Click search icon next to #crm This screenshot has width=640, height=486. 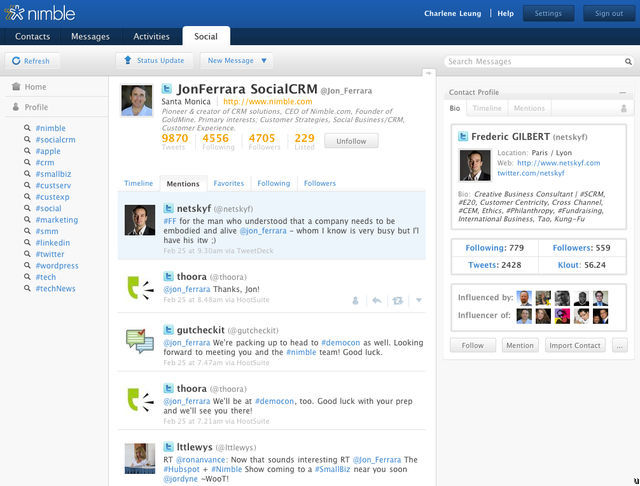pos(27,162)
